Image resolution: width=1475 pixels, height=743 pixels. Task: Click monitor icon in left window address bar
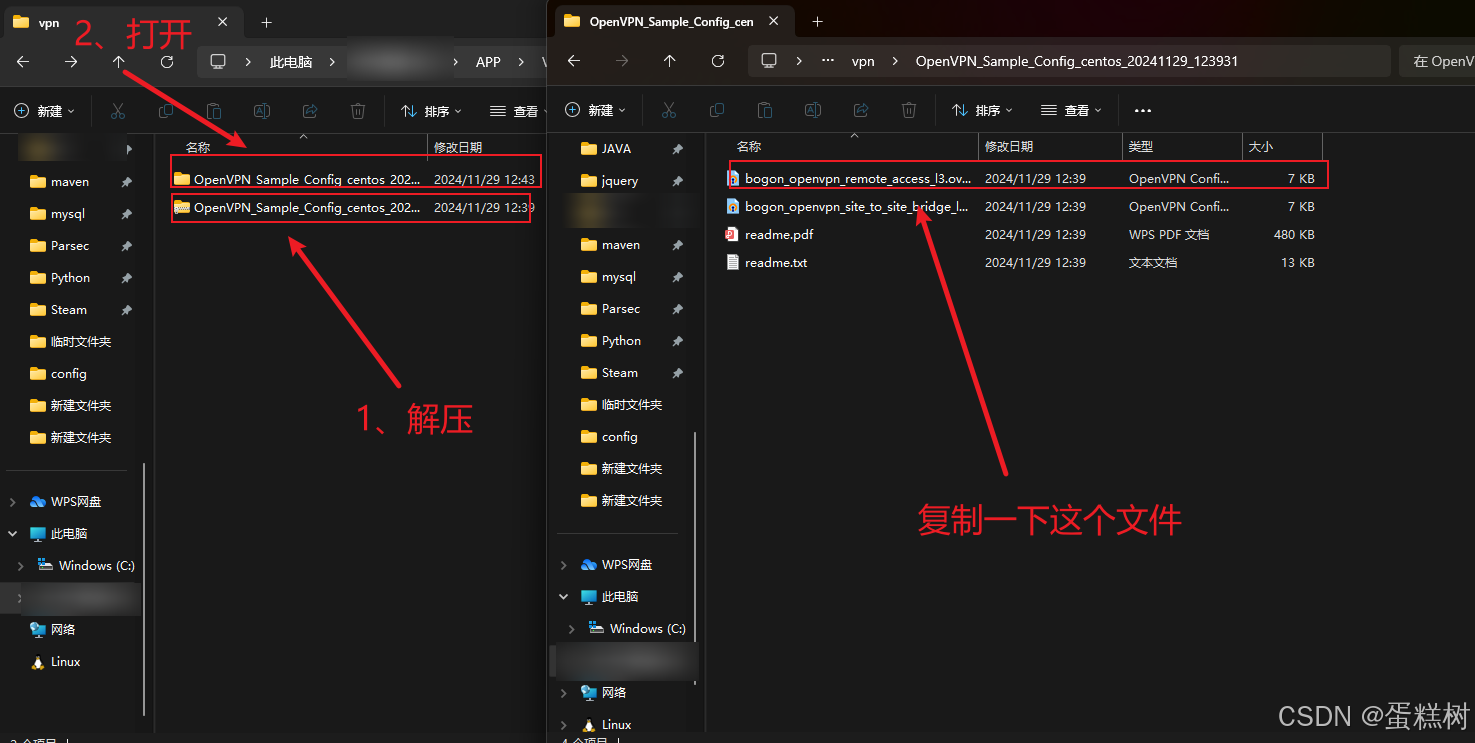pyautogui.click(x=218, y=62)
